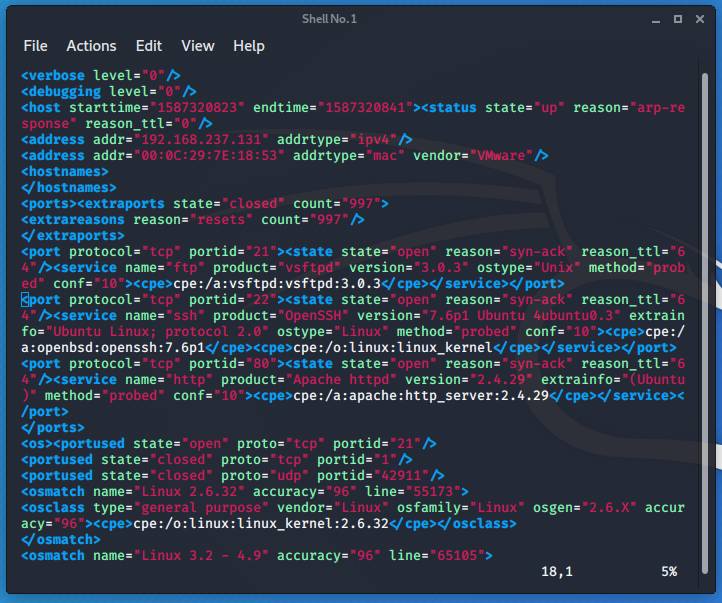Screen dimensions: 722x603
Task: Minimize the Shell No.1 window
Action: (656, 19)
